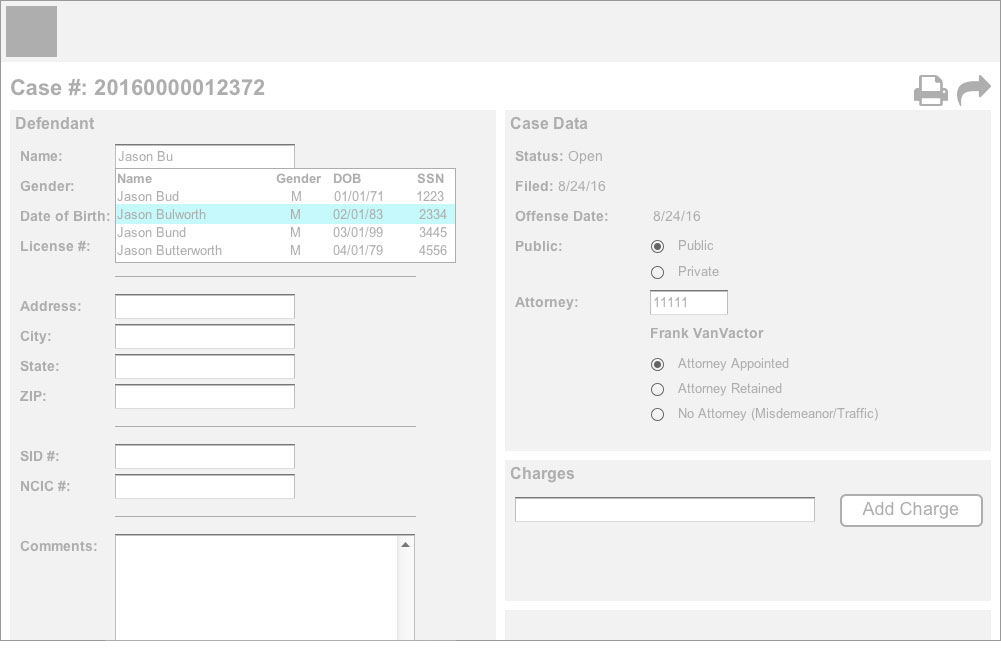The height and width of the screenshot is (663, 1001).
Task: Pick Jason Bud from suggestions
Action: click(148, 197)
